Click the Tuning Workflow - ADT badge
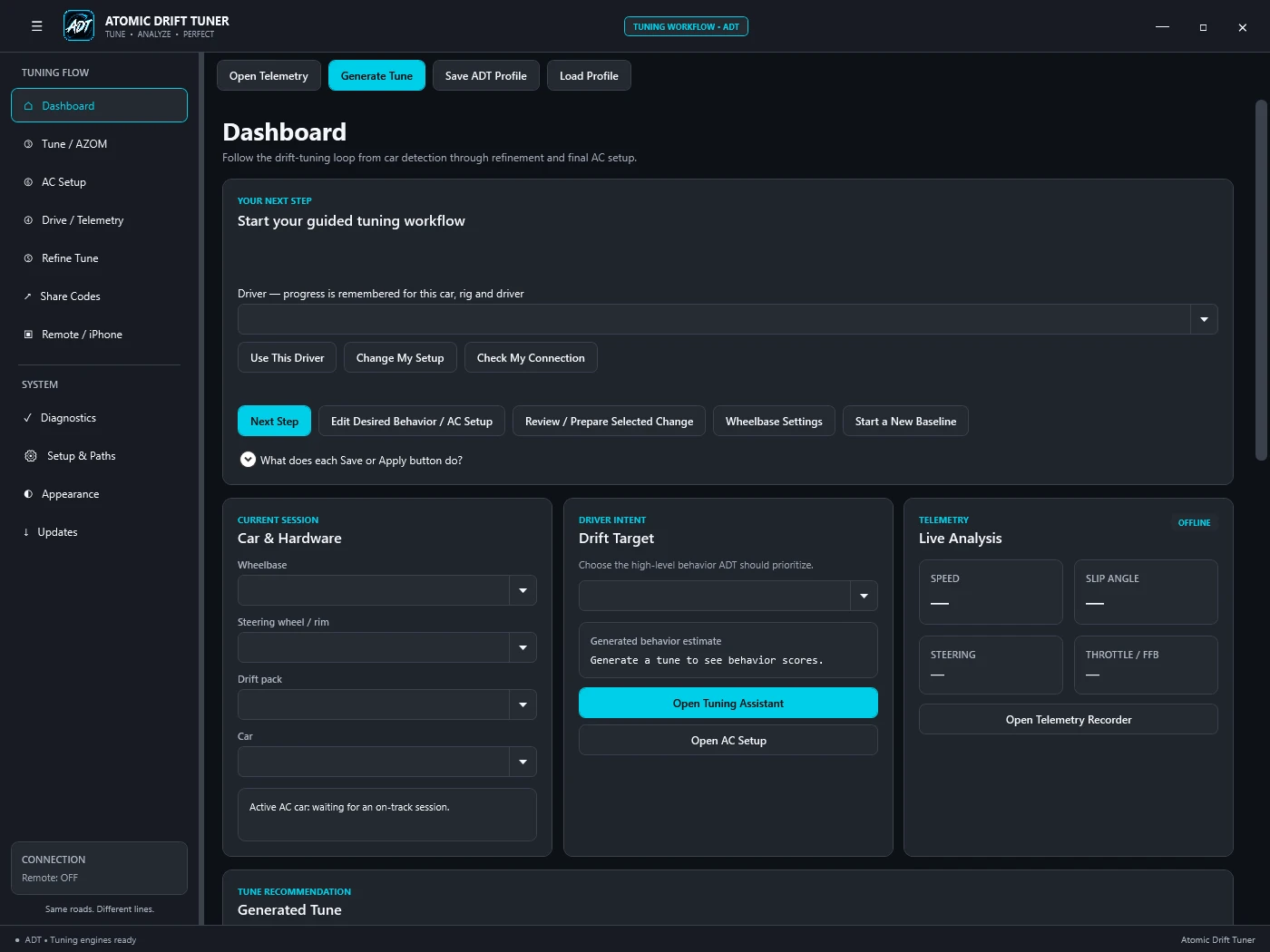Image resolution: width=1270 pixels, height=952 pixels. tap(686, 26)
